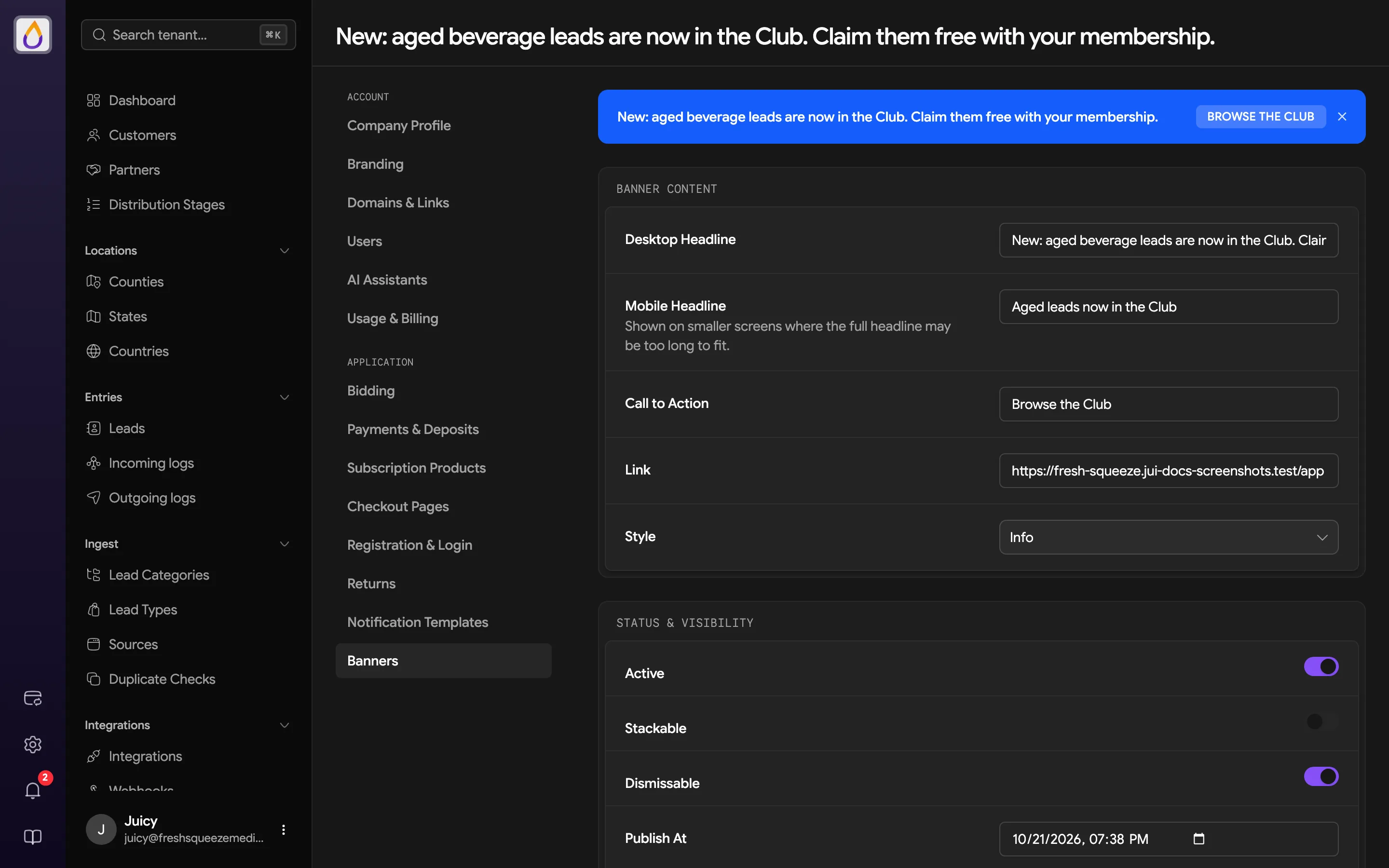Open notifications bell with badge
The width and height of the screenshot is (1389, 868).
tap(33, 790)
